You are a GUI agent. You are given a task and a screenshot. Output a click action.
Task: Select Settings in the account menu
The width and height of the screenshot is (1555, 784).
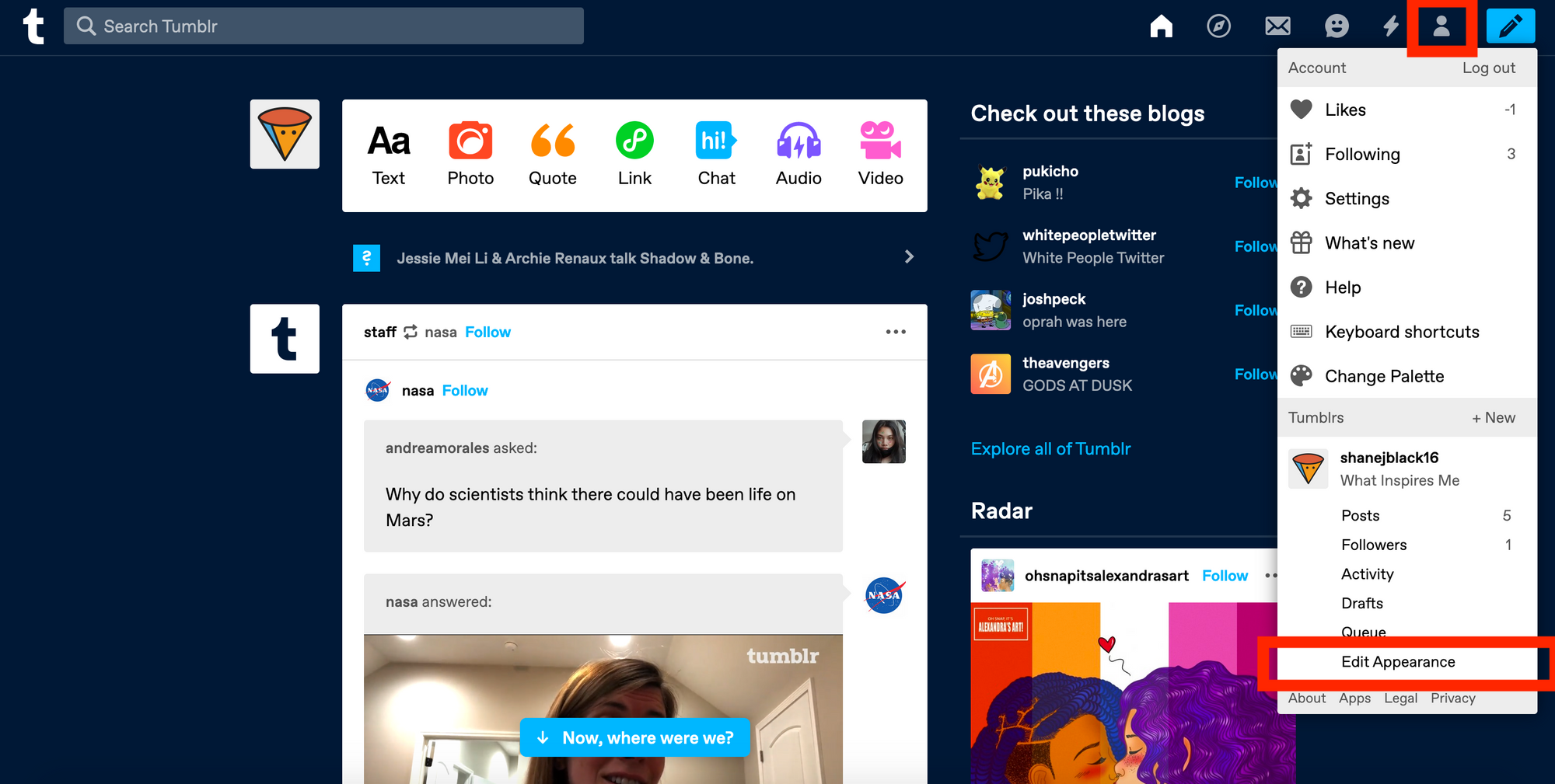(x=1357, y=199)
